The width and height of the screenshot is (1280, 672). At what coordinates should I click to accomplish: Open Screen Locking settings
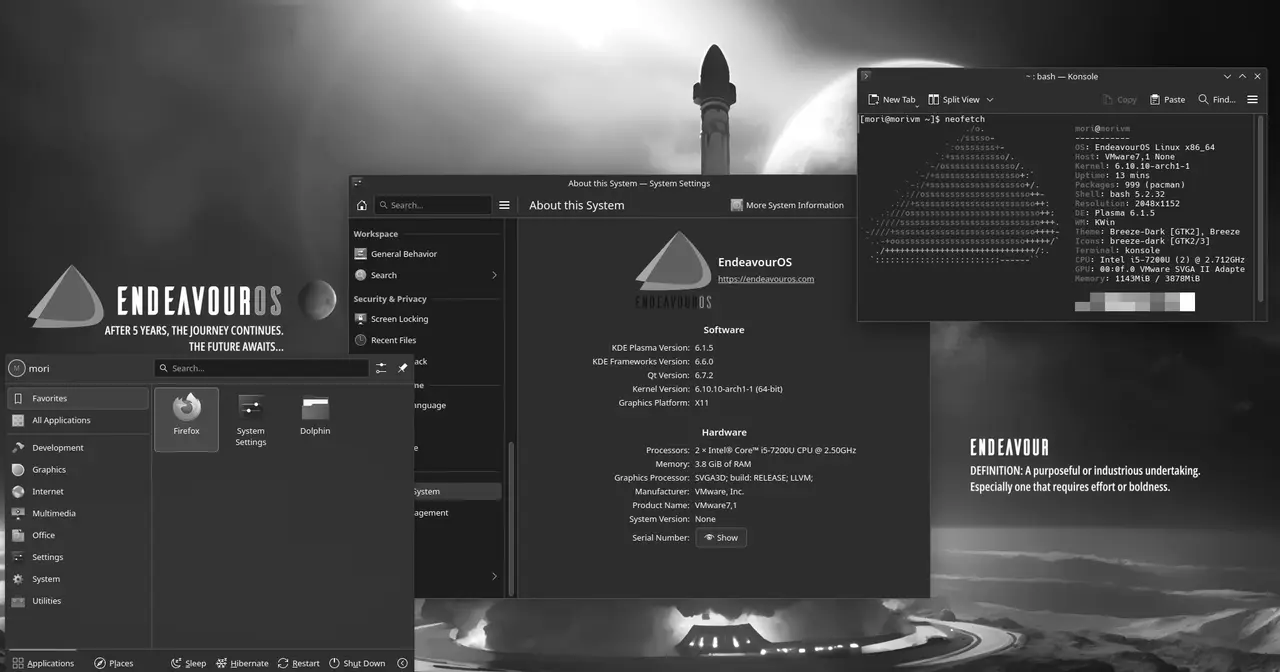click(x=427, y=319)
